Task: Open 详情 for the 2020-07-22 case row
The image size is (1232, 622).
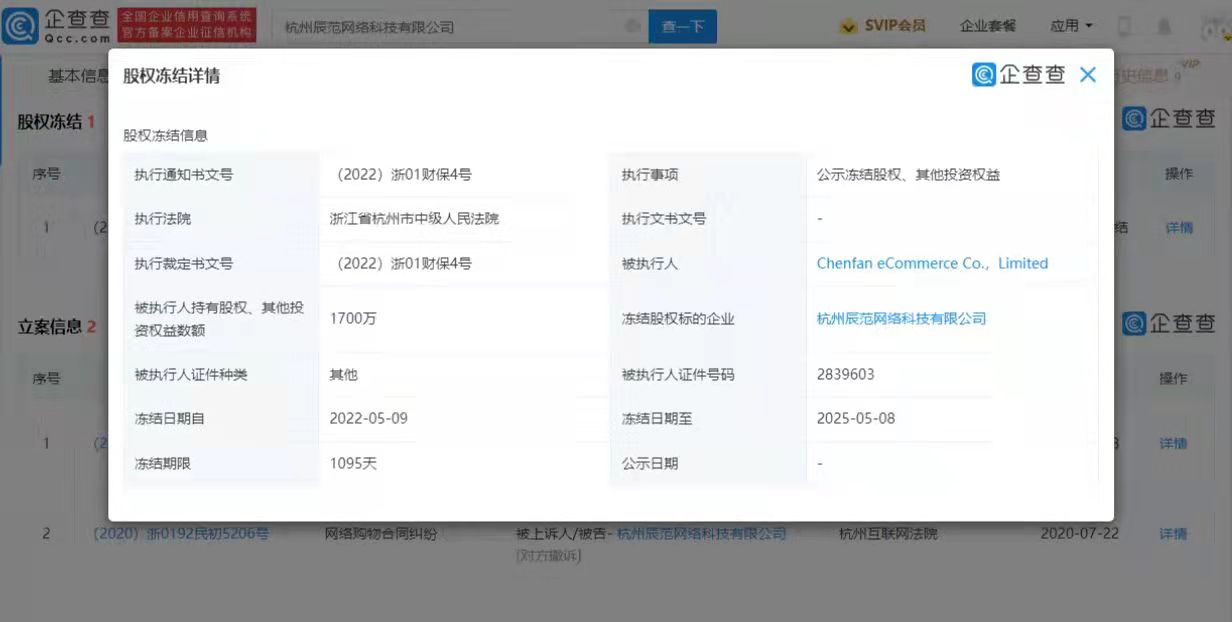Action: click(1173, 534)
